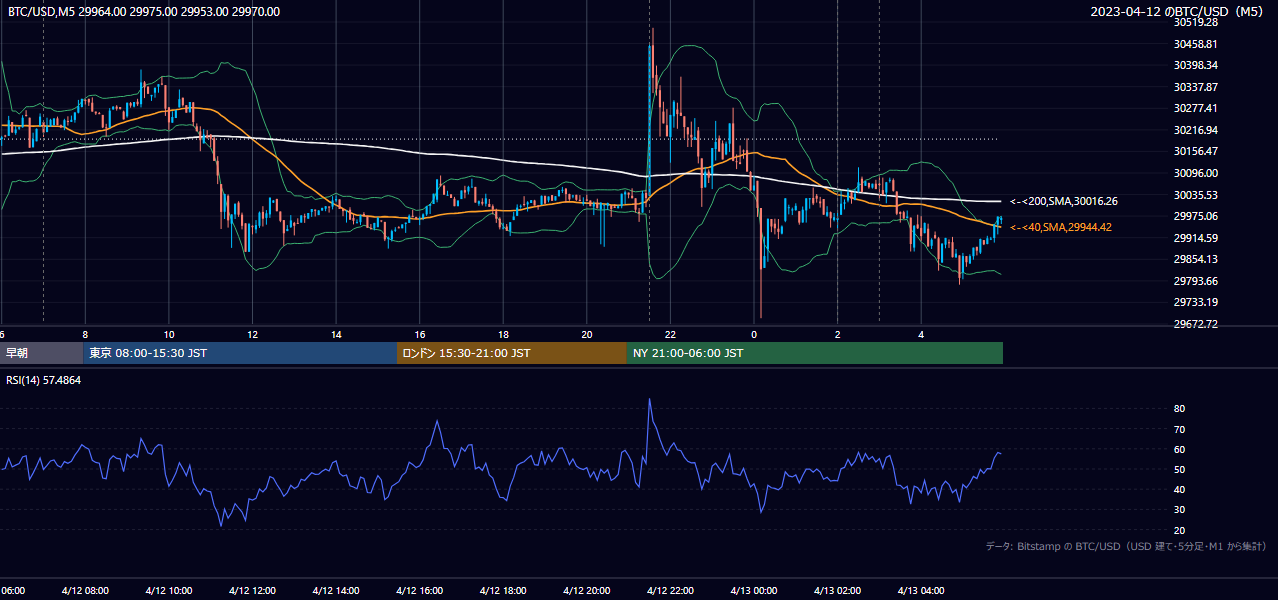Click price scale value 30156.47

pyautogui.click(x=1195, y=151)
